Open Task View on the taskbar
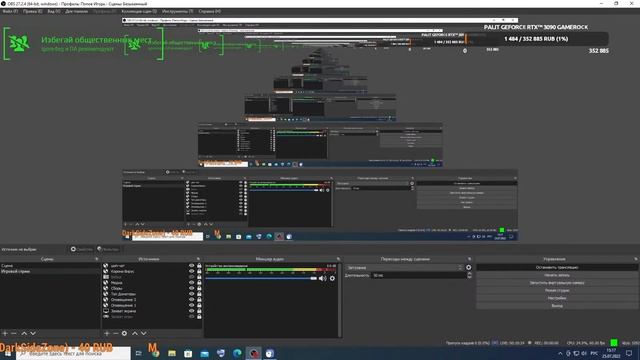 (138, 353)
